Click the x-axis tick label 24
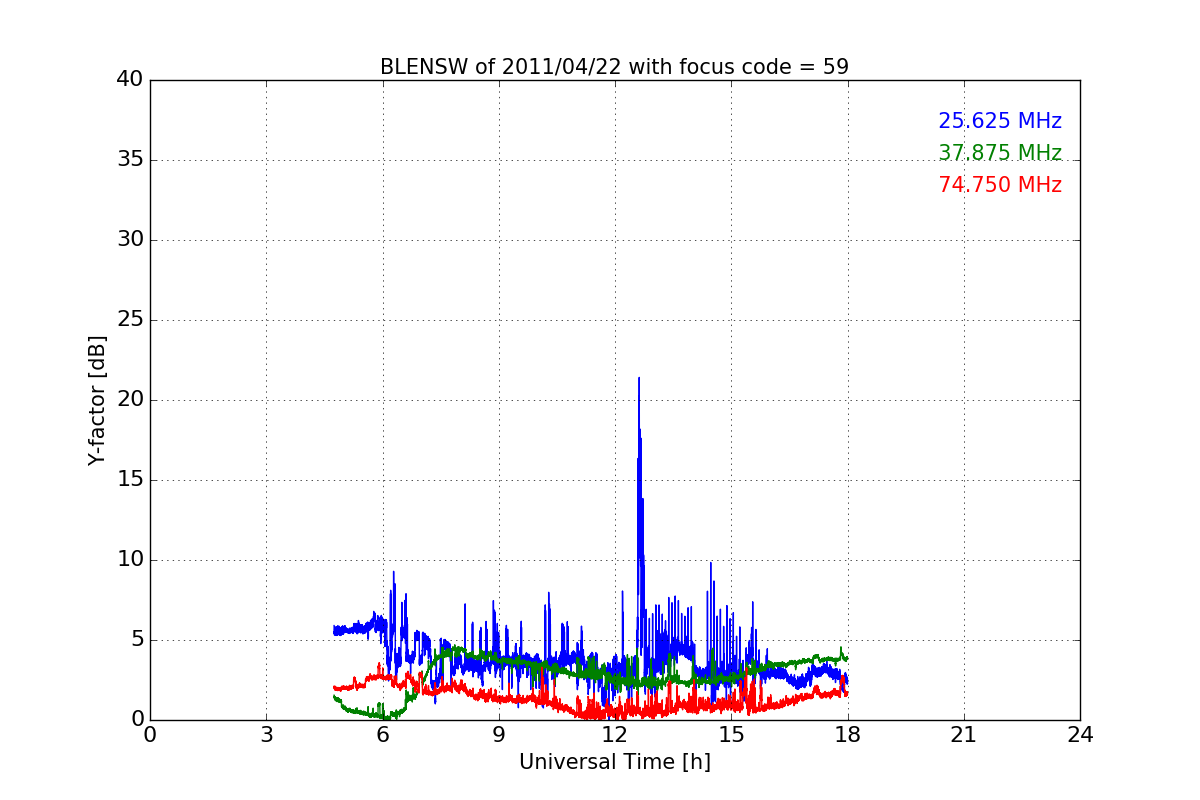 click(1080, 734)
